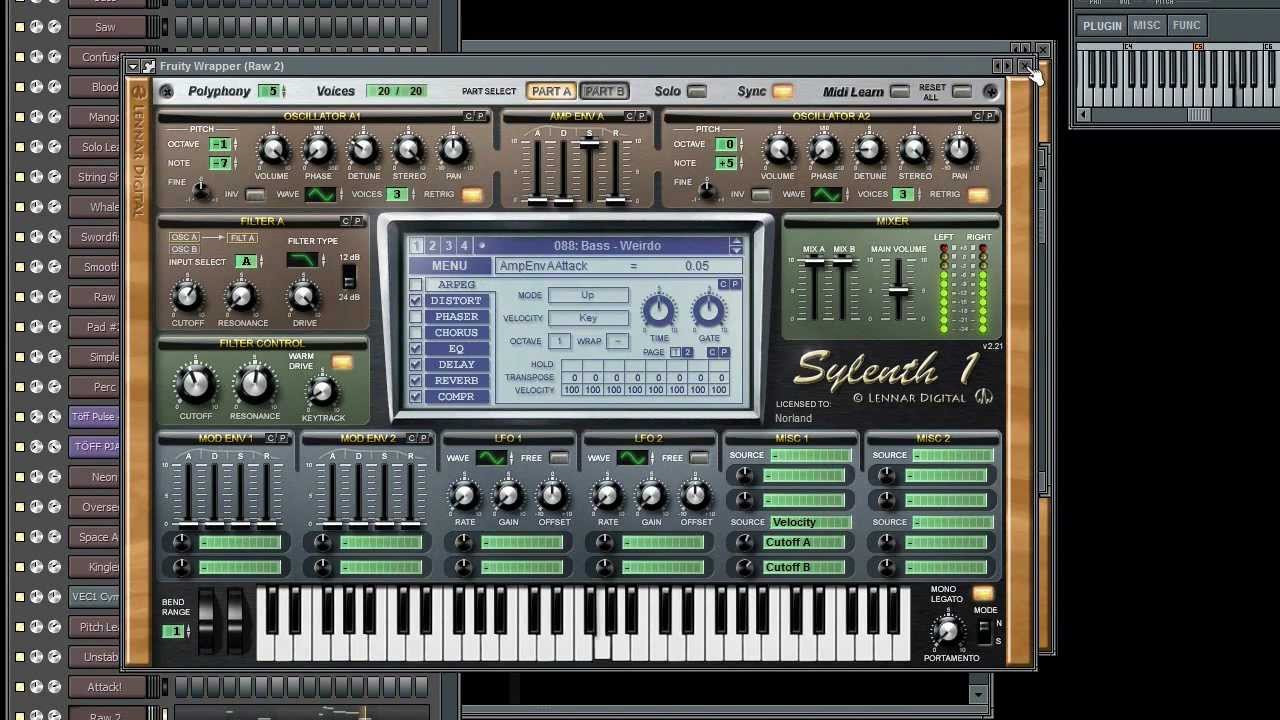Click the pitch bend wheel
The height and width of the screenshot is (720, 1280).
(x=207, y=620)
